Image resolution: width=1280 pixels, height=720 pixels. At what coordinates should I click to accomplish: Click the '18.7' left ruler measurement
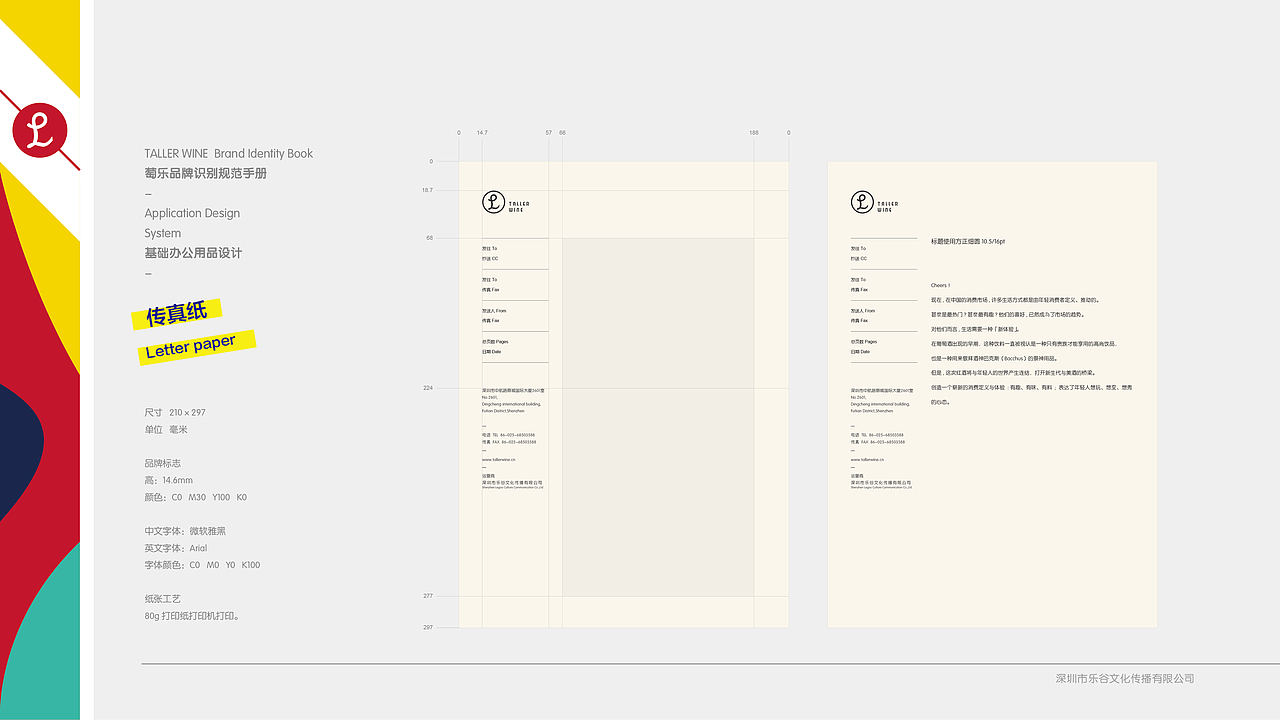tap(427, 190)
